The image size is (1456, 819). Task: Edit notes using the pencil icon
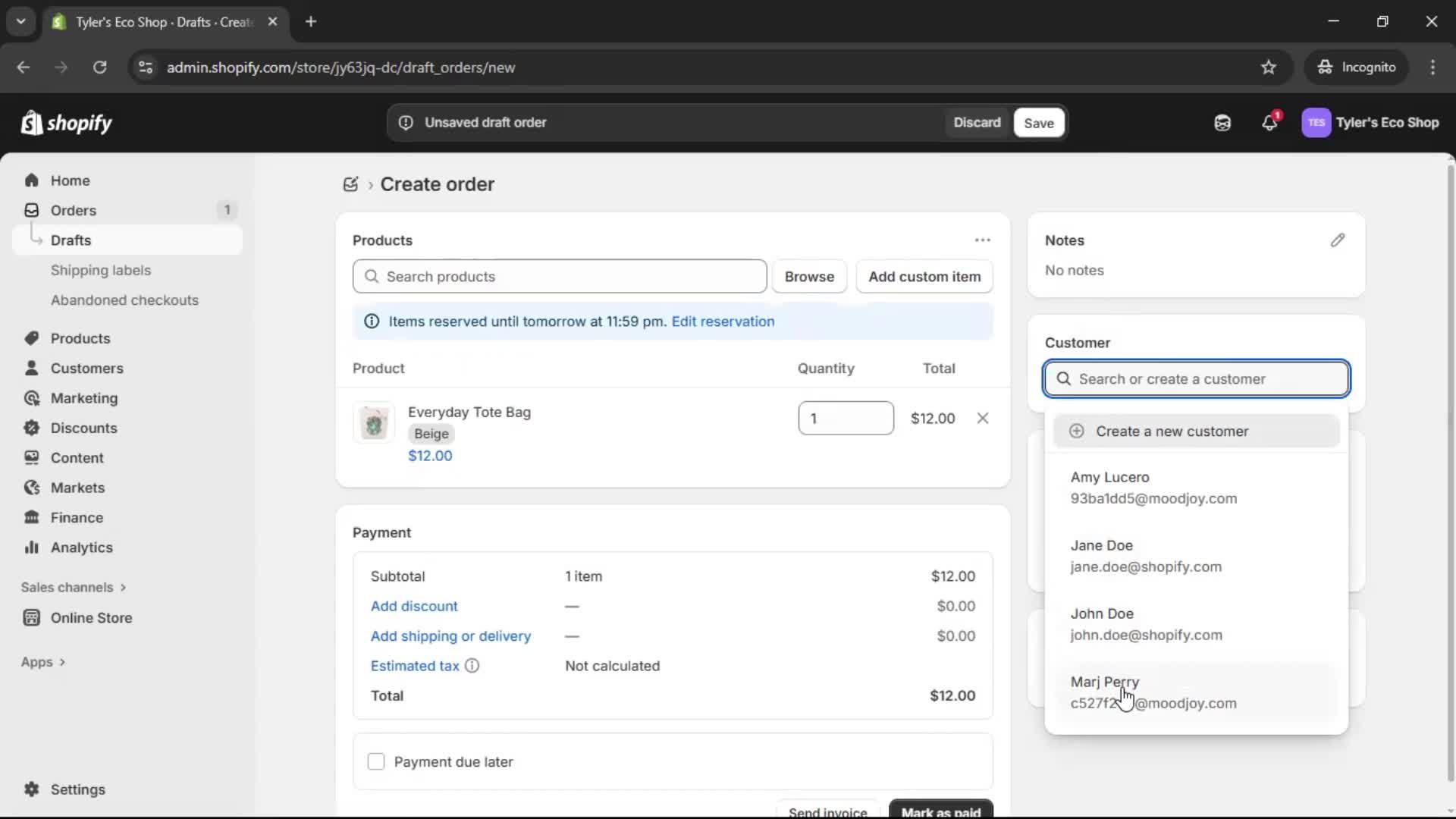point(1338,240)
